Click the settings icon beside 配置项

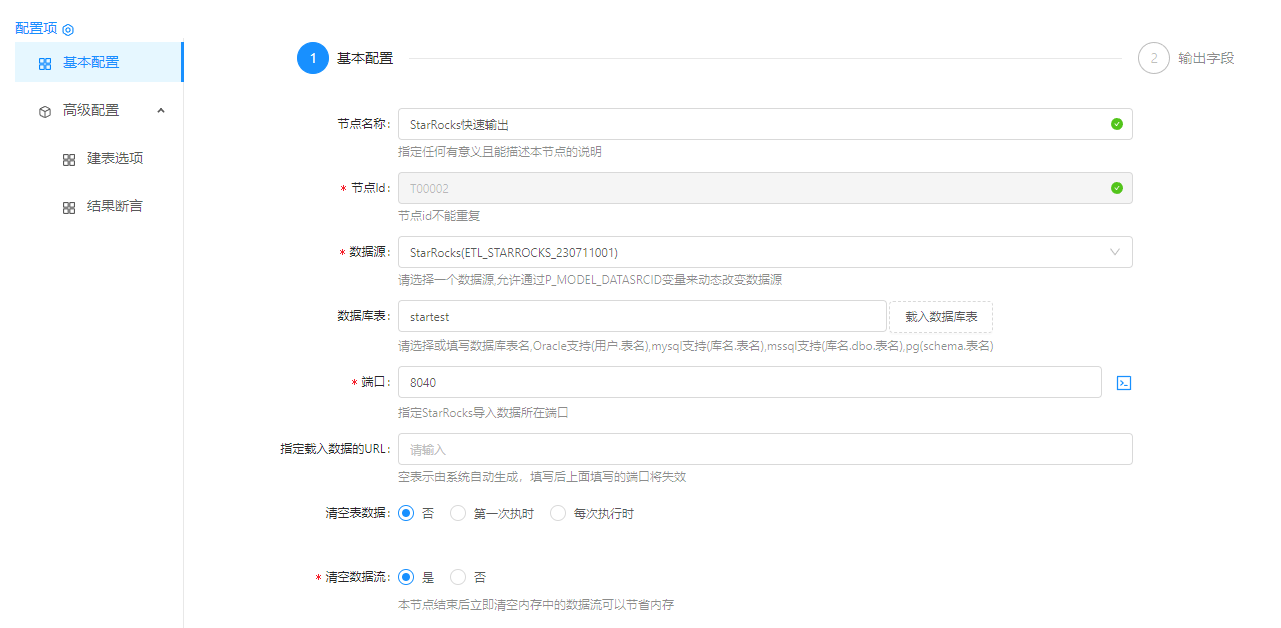[x=68, y=30]
